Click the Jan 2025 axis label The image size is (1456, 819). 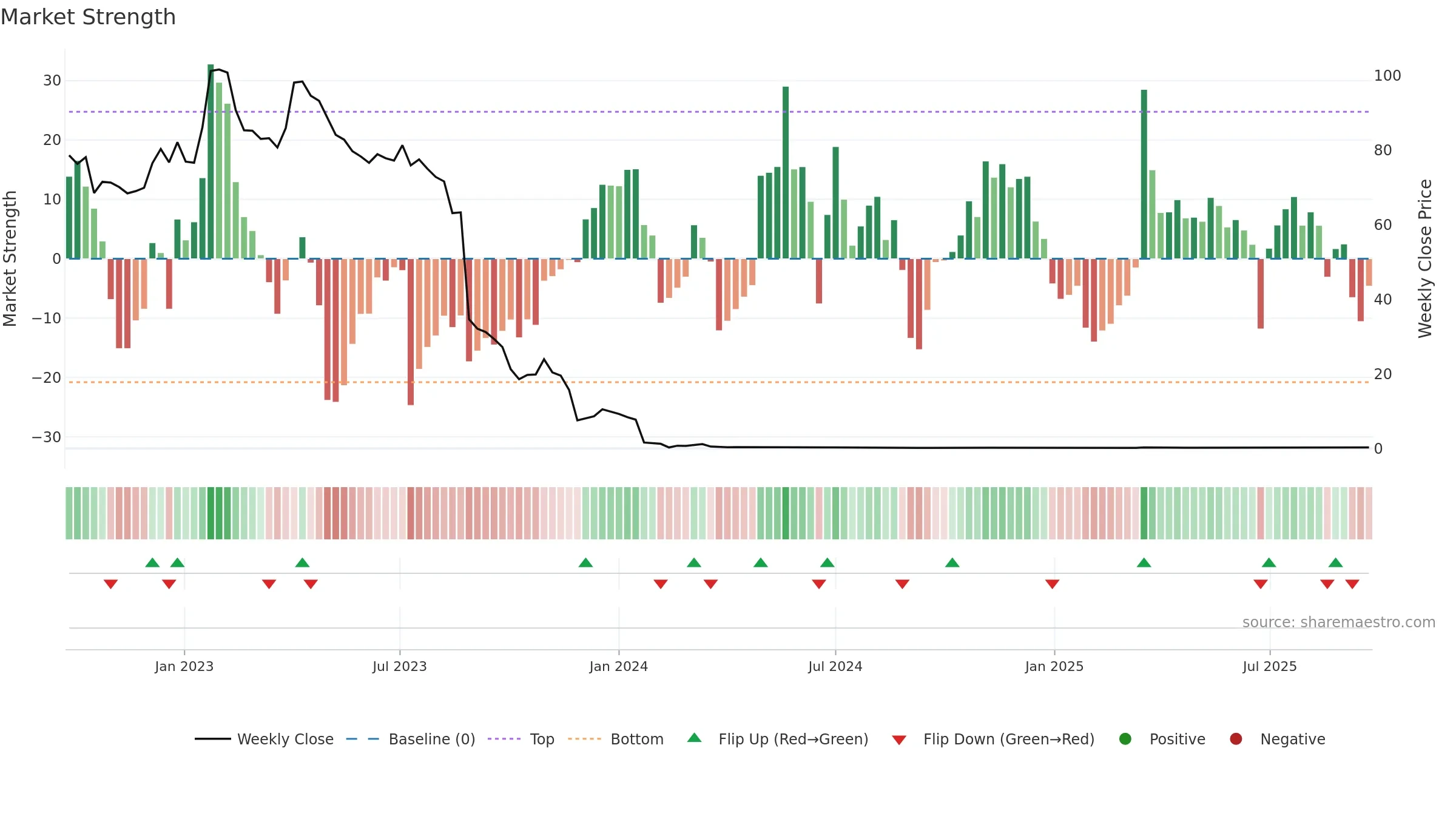pos(1054,667)
